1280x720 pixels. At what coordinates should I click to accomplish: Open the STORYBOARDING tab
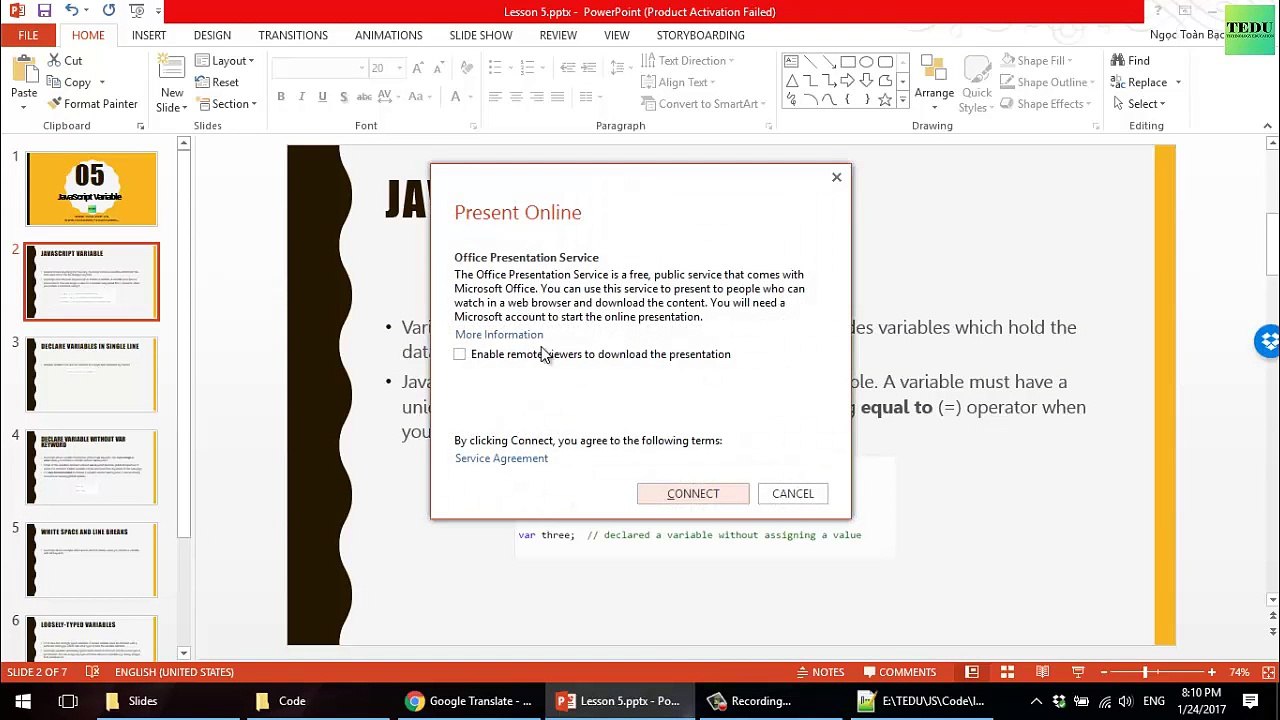pyautogui.click(x=700, y=35)
